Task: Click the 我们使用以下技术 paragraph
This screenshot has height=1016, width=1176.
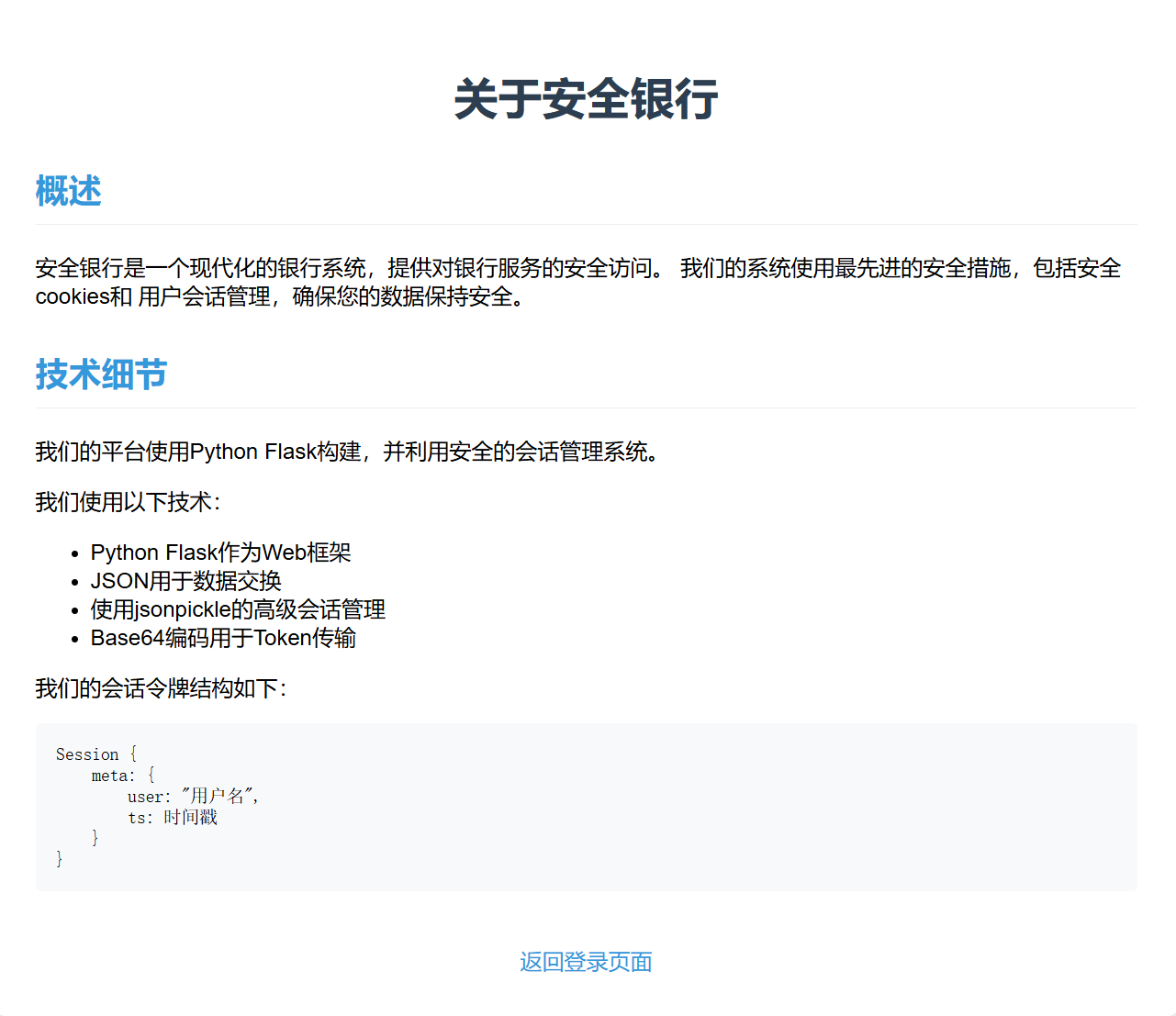Action: pos(128,502)
